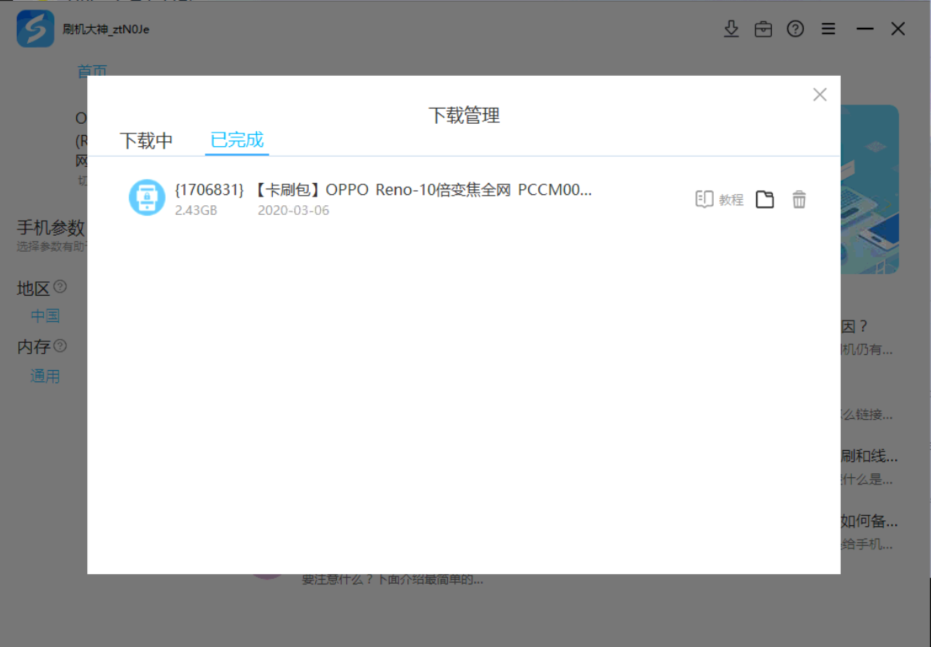Click the 2020-03-06 download date
This screenshot has height=647, width=931.
point(293,210)
